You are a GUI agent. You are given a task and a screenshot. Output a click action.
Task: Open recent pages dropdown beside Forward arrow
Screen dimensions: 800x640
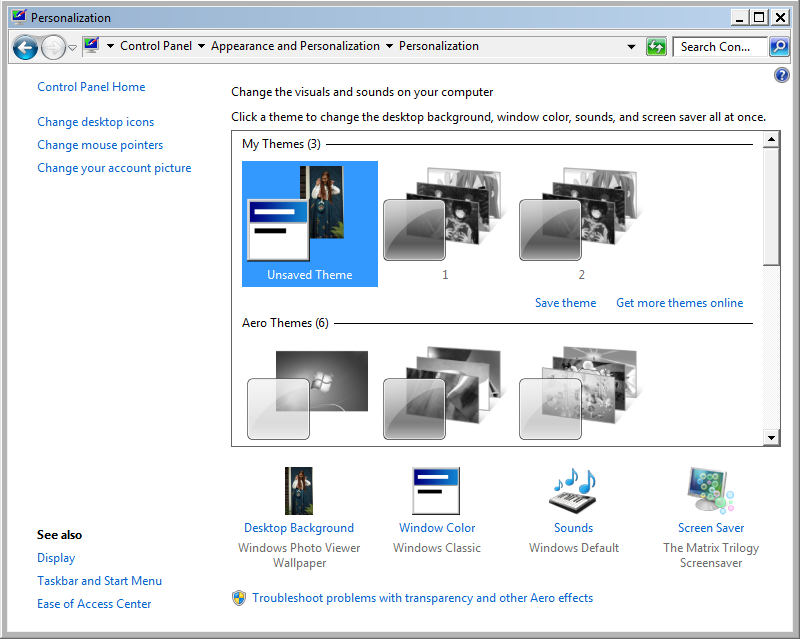click(72, 47)
